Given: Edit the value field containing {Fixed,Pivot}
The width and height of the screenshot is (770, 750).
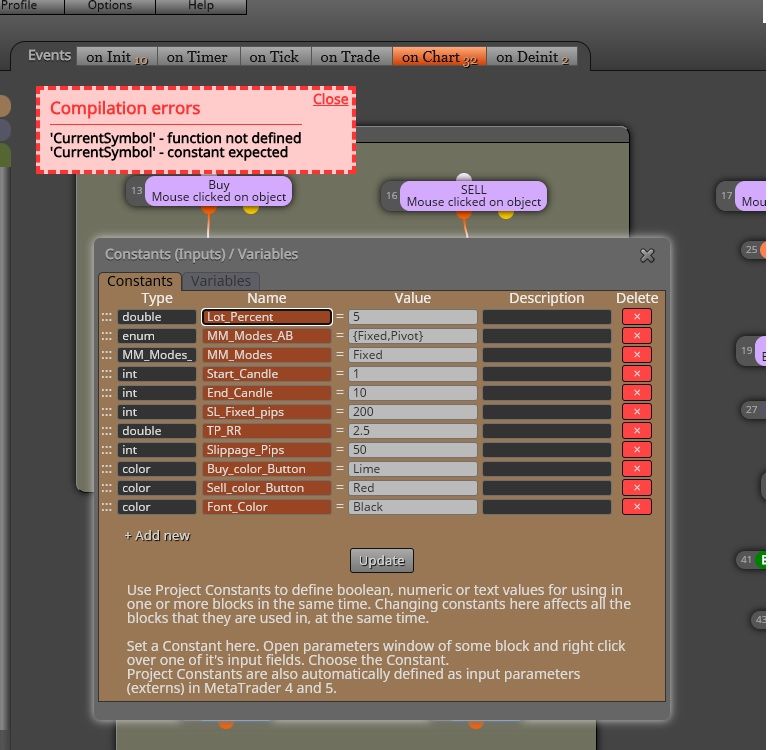Looking at the screenshot, I should 412,336.
